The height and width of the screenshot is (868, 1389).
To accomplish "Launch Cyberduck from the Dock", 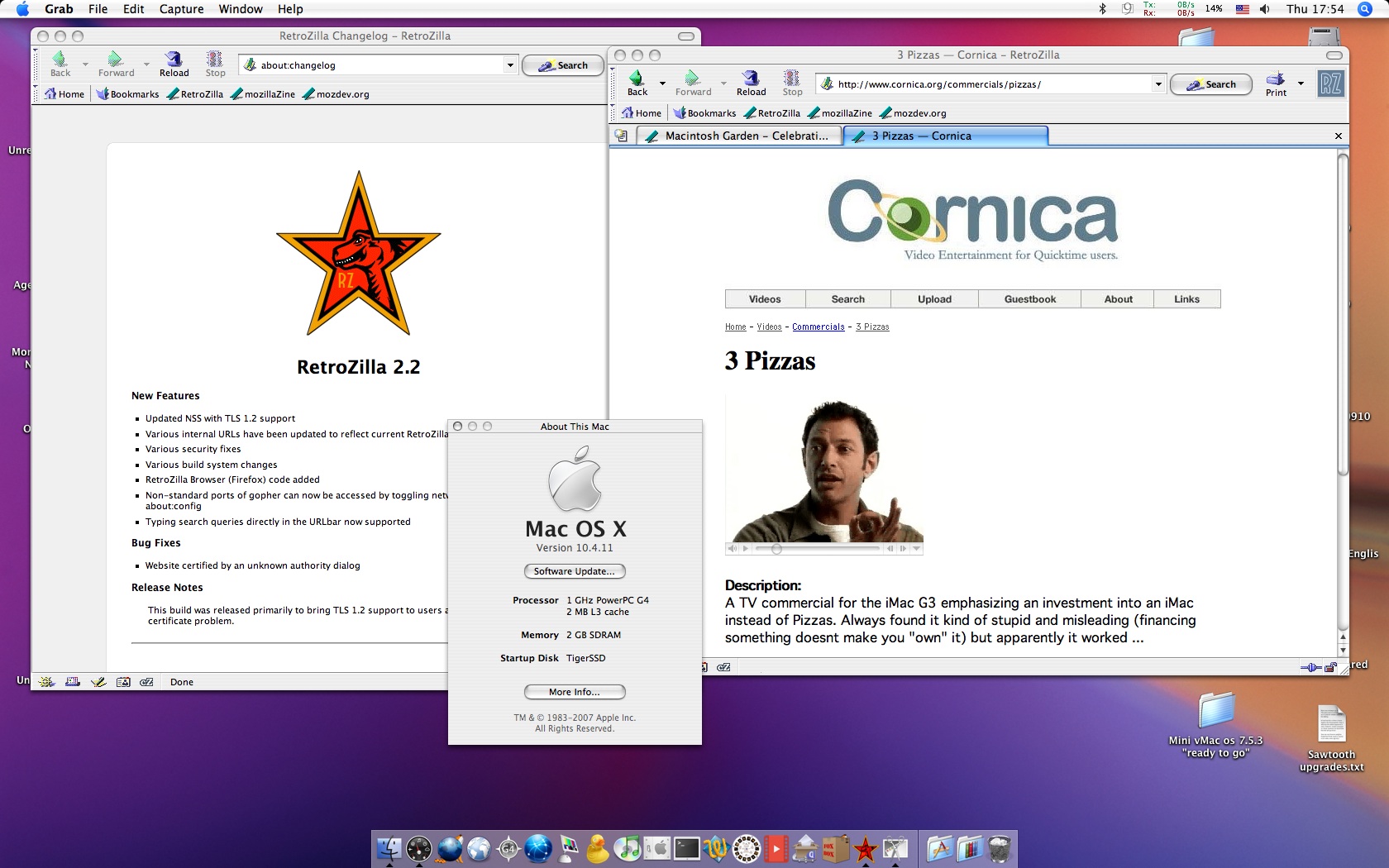I will click(598, 848).
